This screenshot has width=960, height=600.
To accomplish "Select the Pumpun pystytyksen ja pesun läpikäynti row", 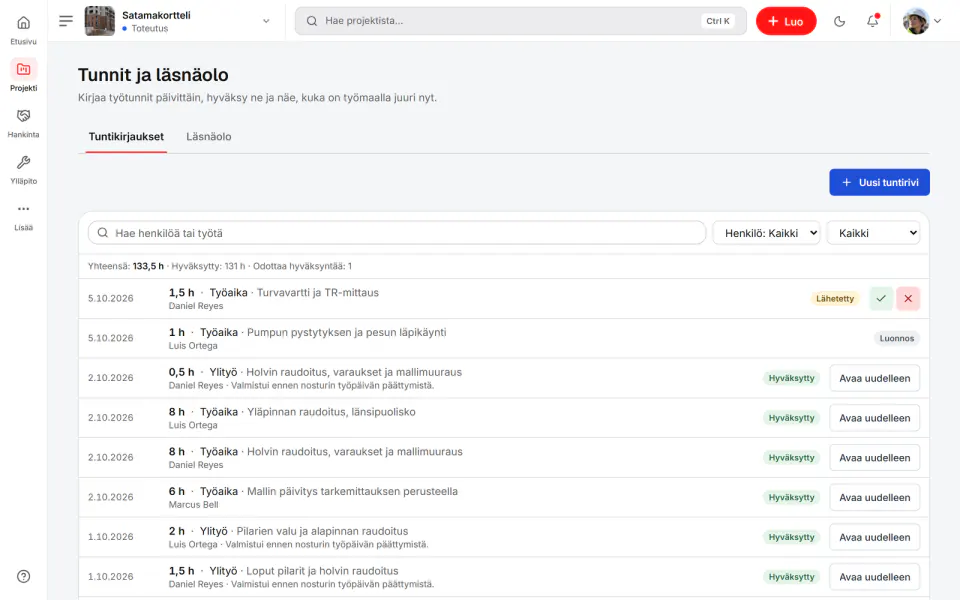I will pos(503,339).
